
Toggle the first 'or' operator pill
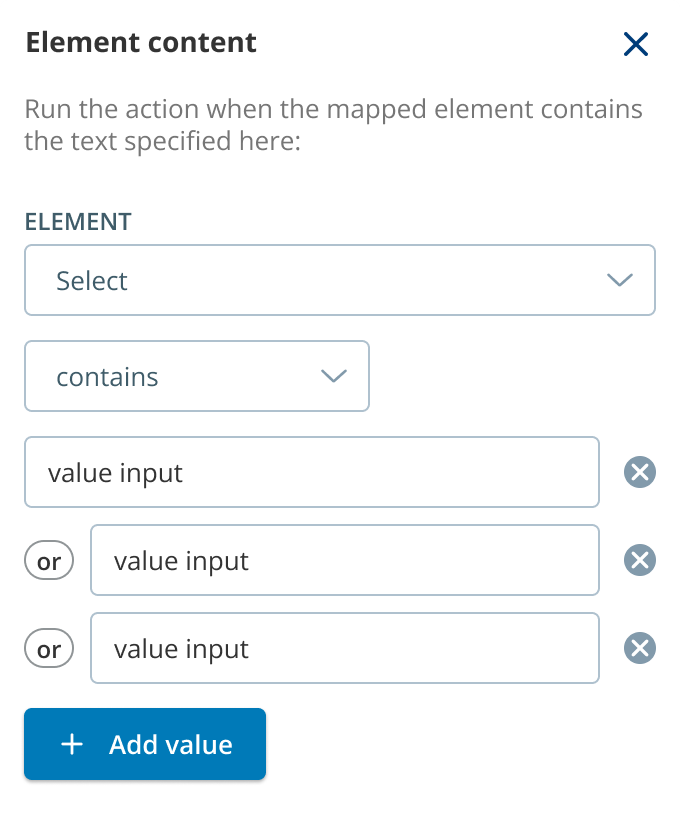tap(49, 560)
